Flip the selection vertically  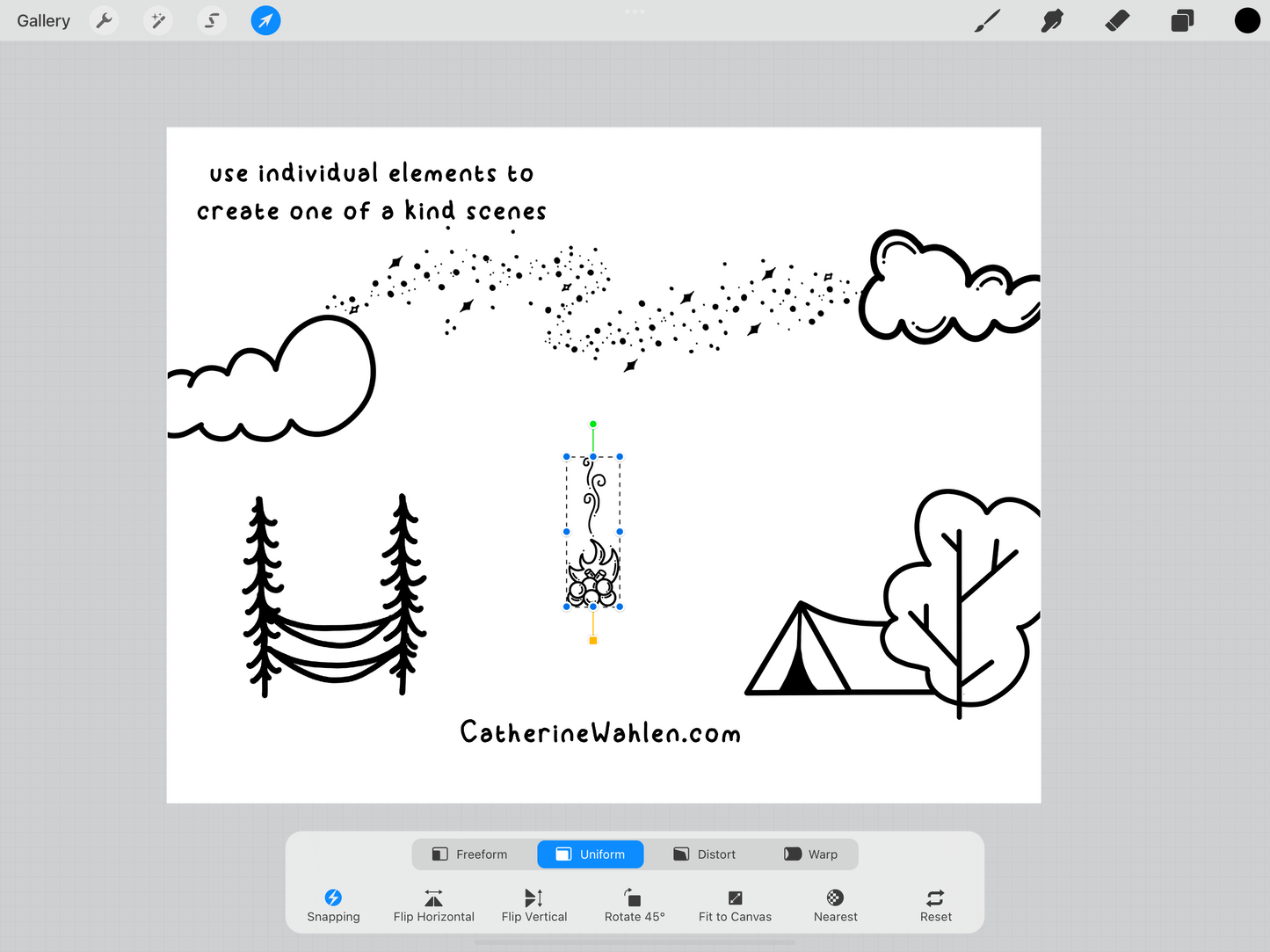(x=533, y=905)
